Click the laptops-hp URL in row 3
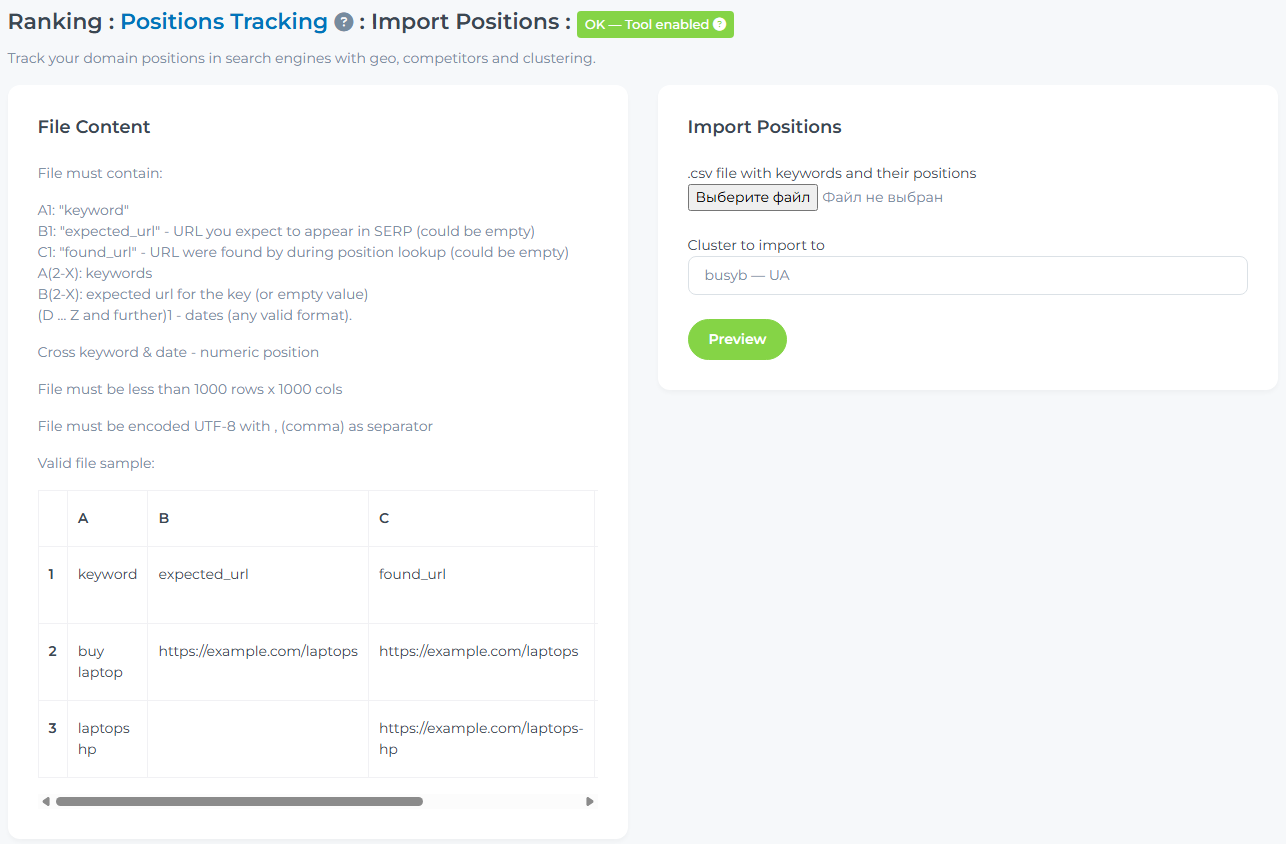1286x844 pixels. [x=480, y=738]
